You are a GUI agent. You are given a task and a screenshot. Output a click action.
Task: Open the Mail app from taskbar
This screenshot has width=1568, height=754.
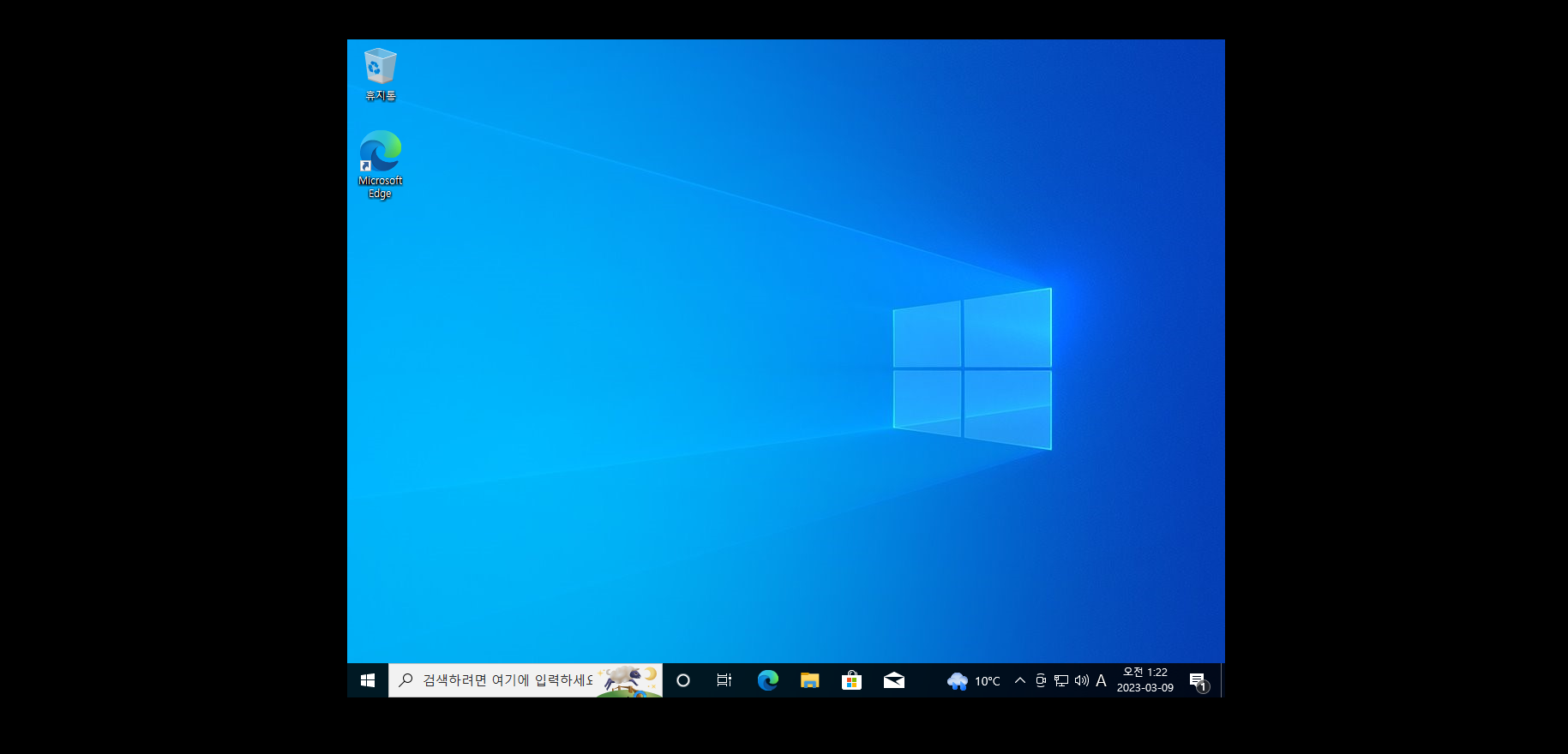pyautogui.click(x=893, y=680)
